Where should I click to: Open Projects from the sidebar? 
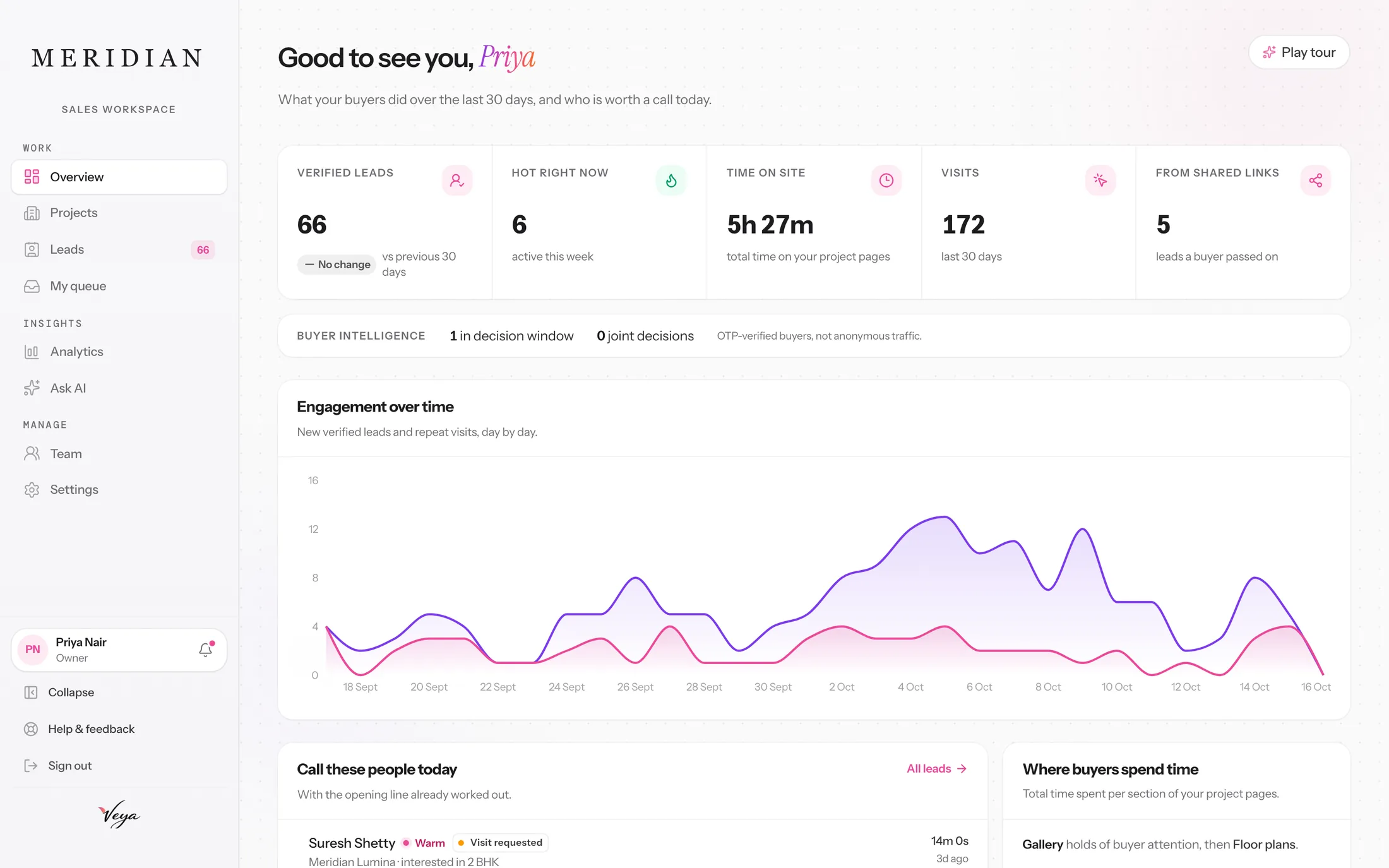(x=119, y=213)
